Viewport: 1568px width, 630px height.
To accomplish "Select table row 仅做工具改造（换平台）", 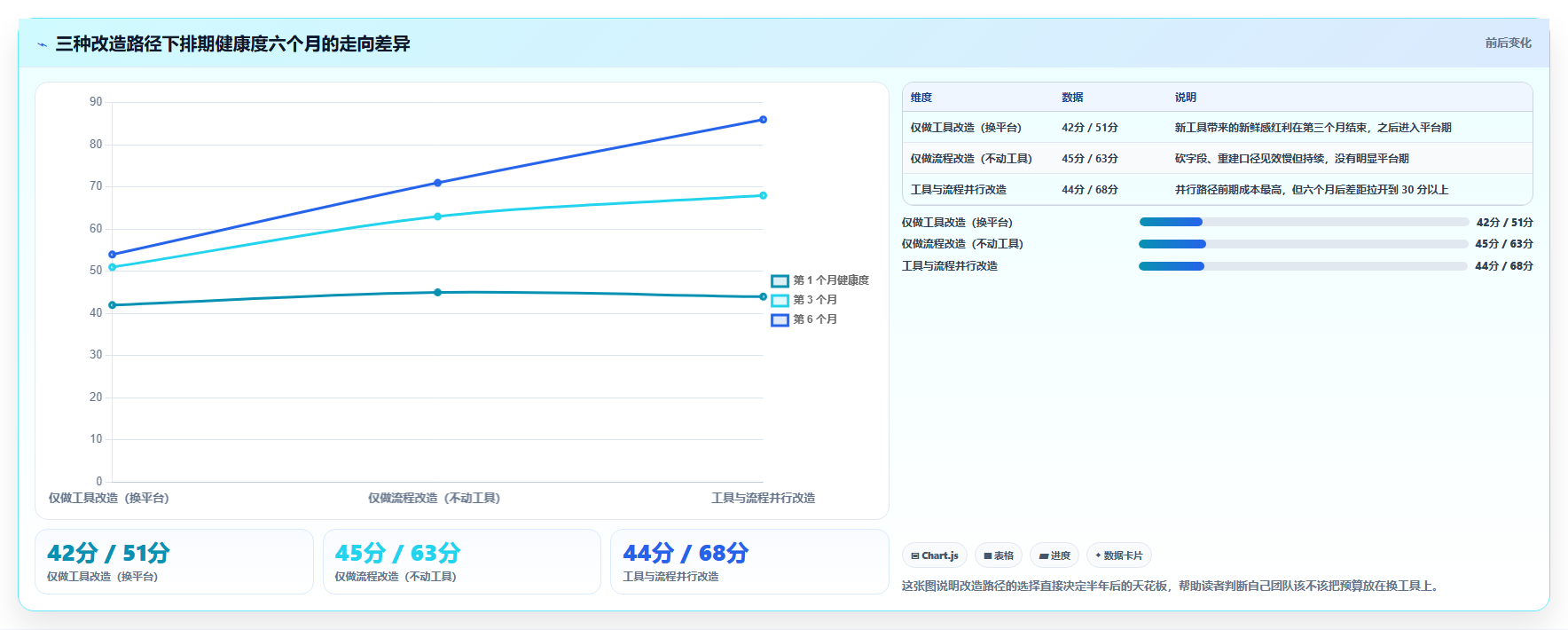I will [1218, 128].
